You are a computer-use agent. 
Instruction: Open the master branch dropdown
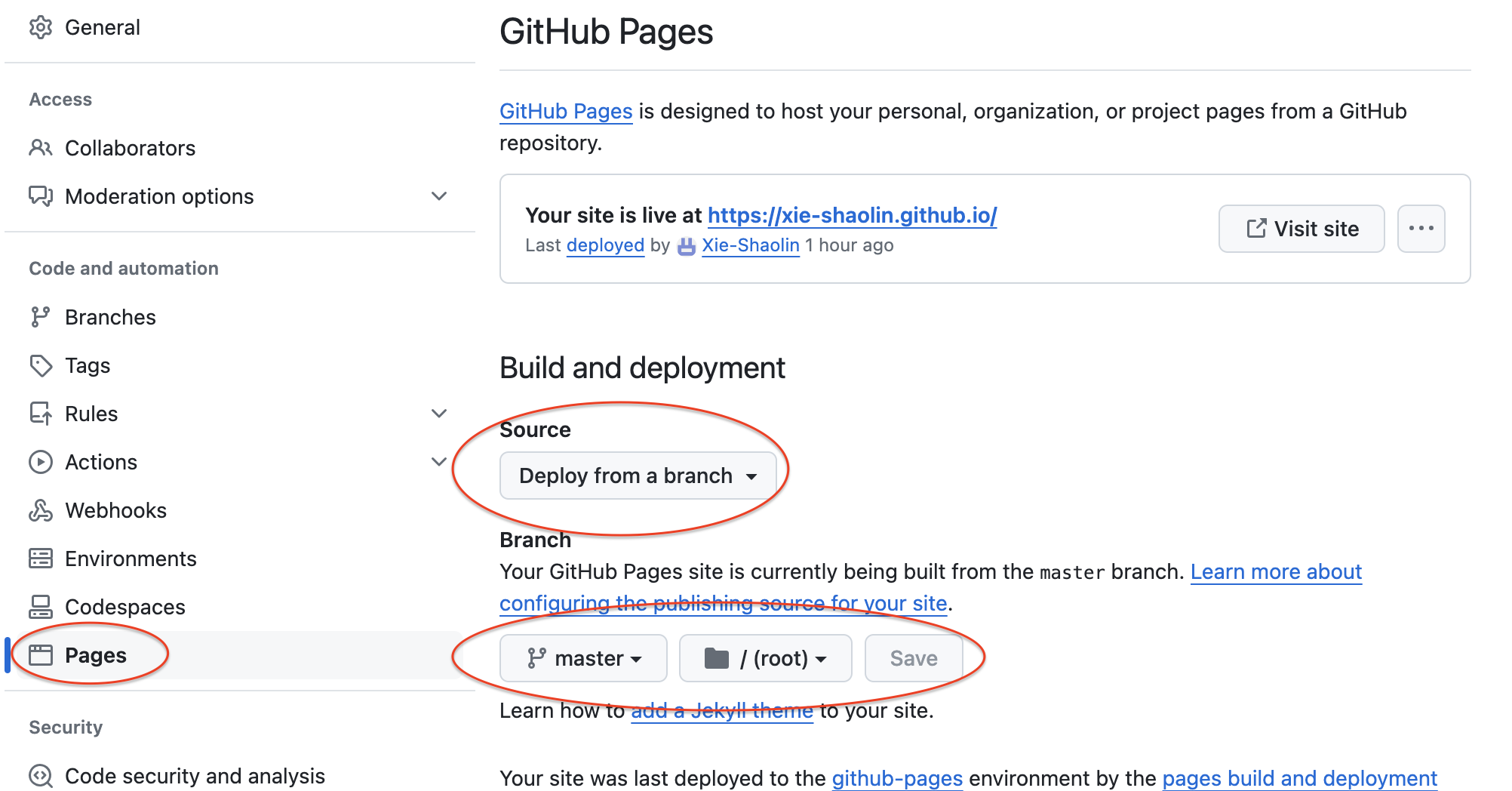coord(583,658)
